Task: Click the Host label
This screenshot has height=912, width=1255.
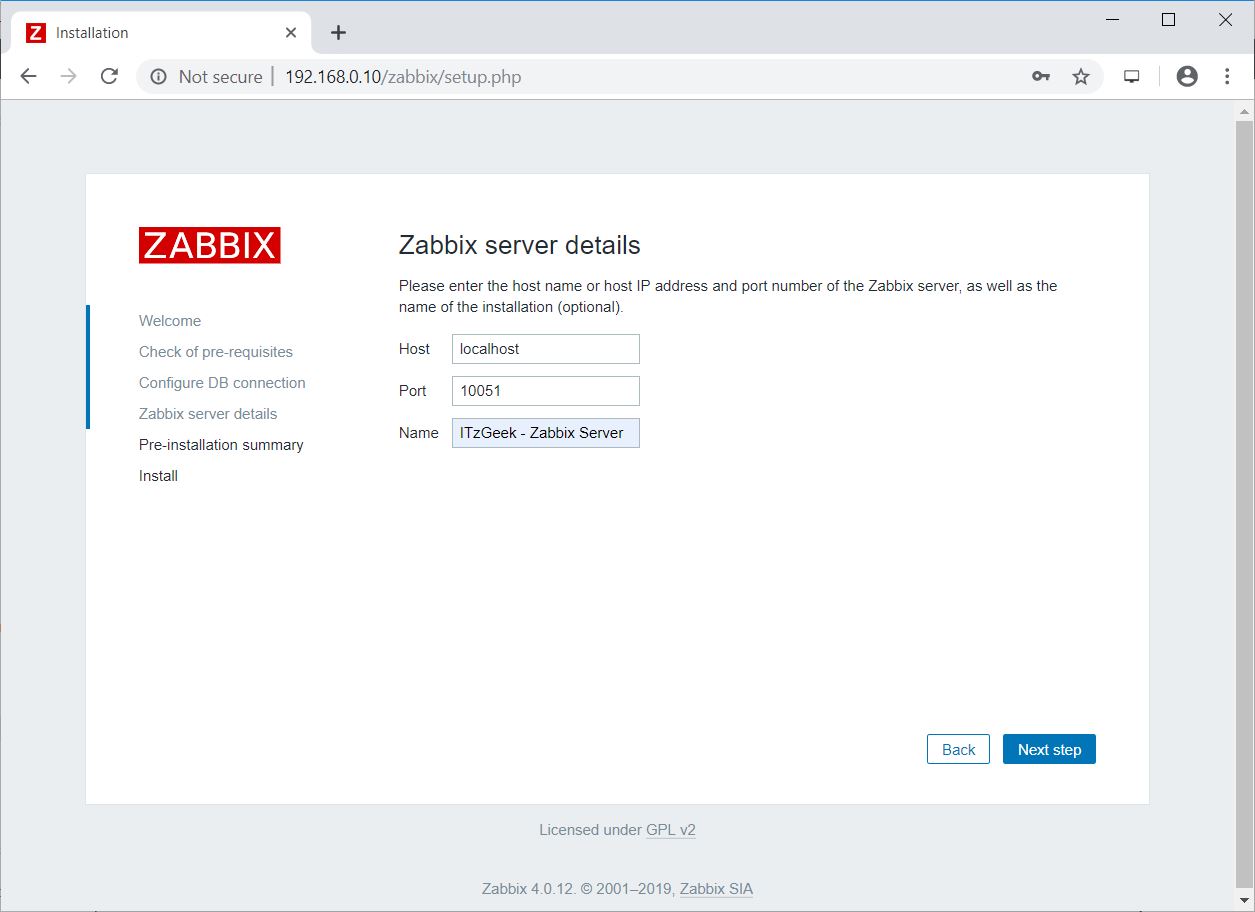Action: (414, 349)
